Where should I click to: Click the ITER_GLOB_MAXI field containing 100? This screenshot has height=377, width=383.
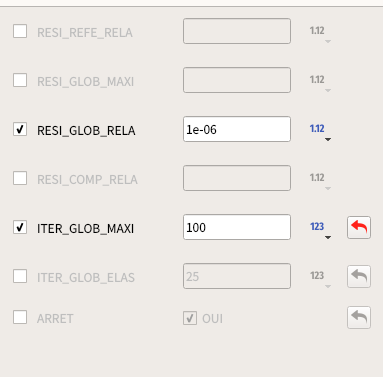pyautogui.click(x=237, y=227)
